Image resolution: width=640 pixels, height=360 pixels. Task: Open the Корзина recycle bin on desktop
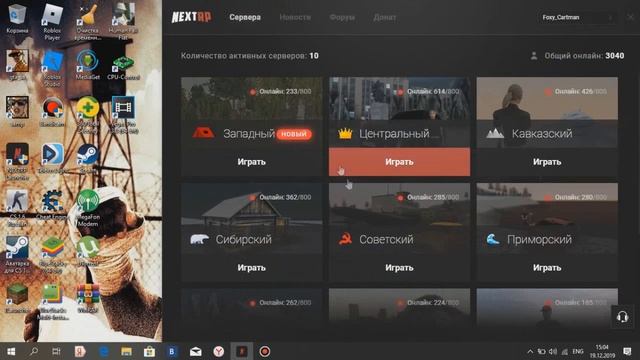(x=17, y=18)
